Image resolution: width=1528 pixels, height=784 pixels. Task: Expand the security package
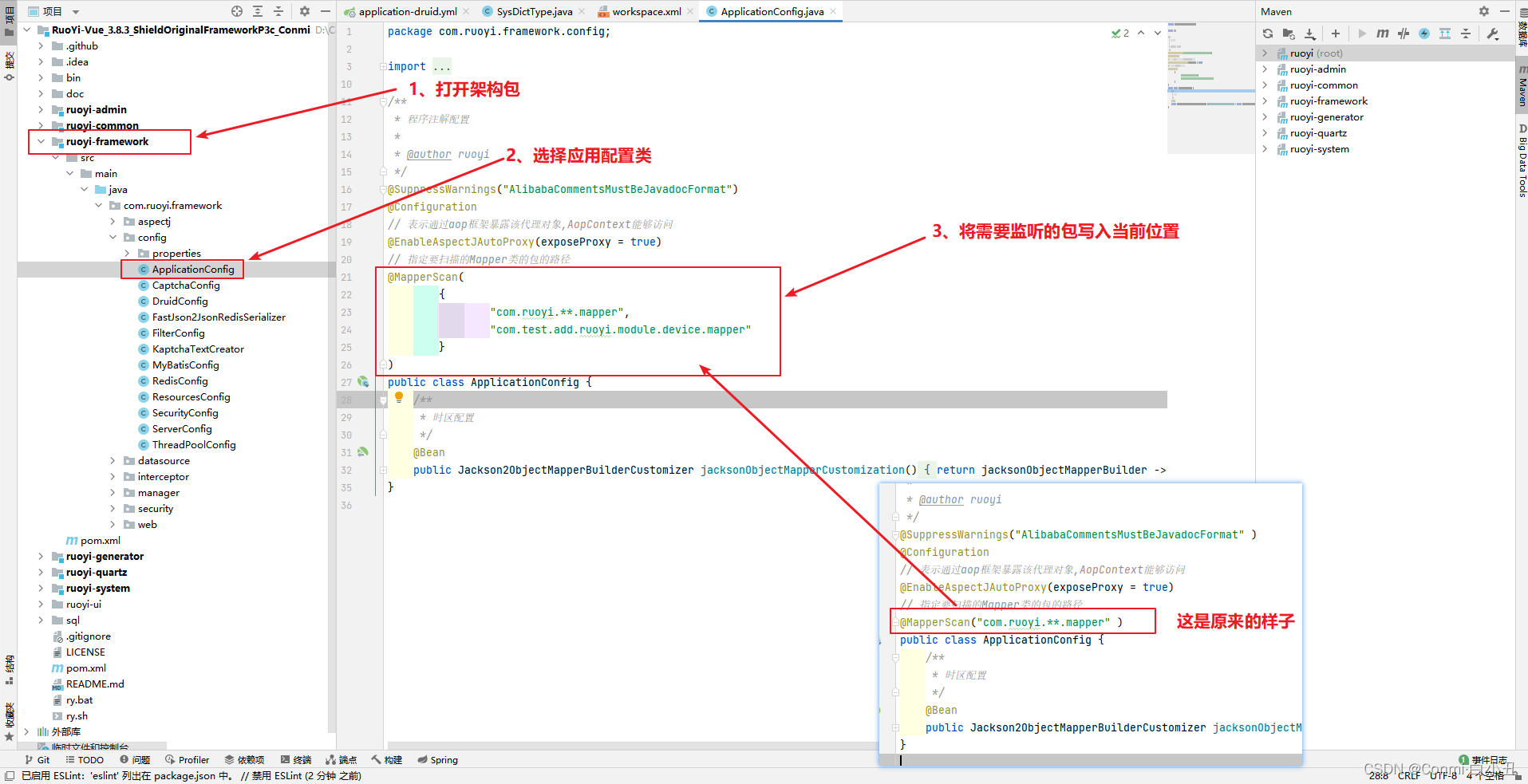point(113,509)
